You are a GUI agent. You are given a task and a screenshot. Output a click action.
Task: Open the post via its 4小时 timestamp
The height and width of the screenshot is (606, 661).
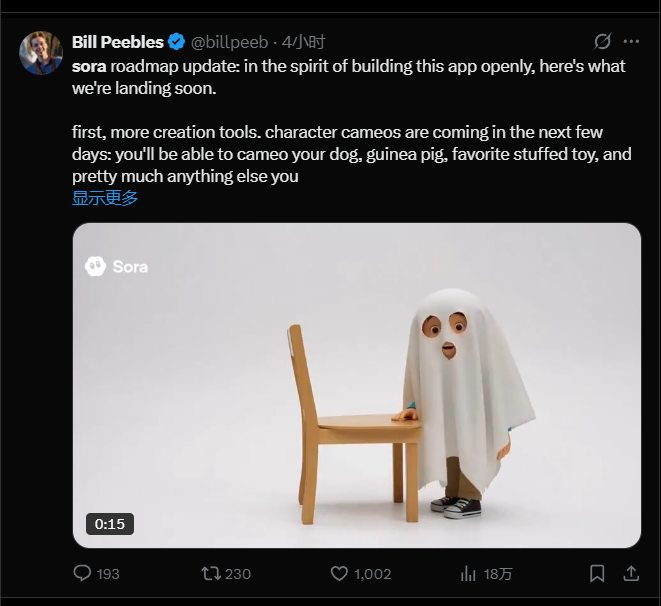[x=304, y=42]
